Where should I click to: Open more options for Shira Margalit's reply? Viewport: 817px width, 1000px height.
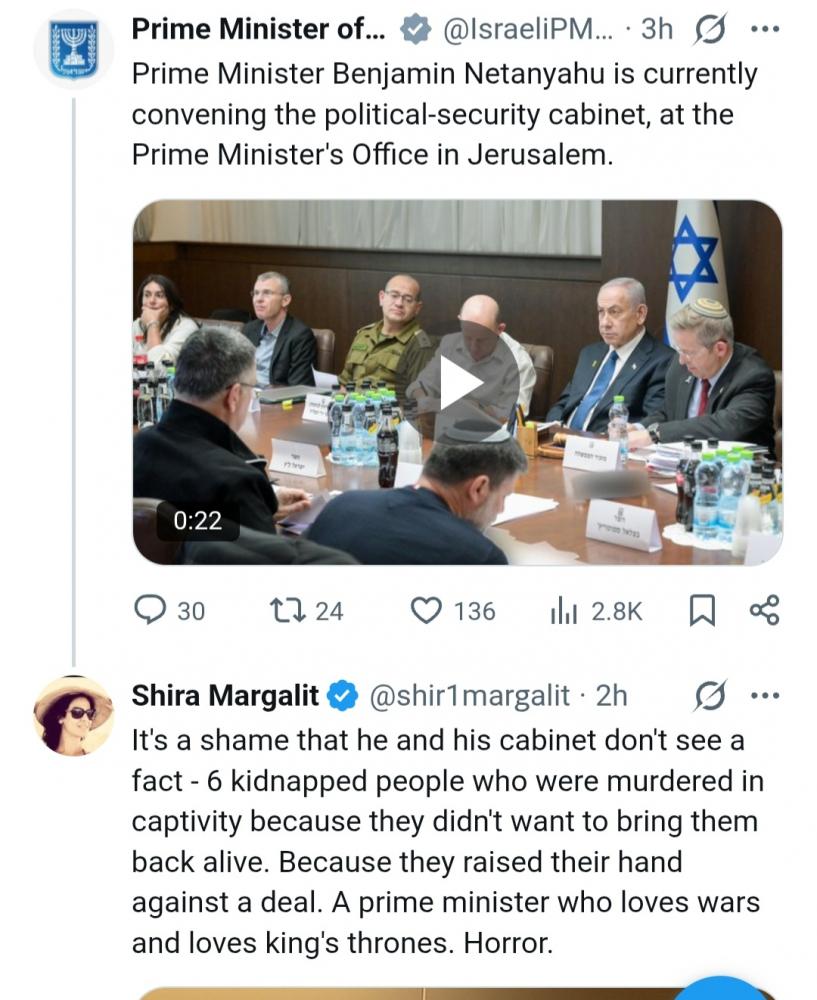tap(764, 695)
